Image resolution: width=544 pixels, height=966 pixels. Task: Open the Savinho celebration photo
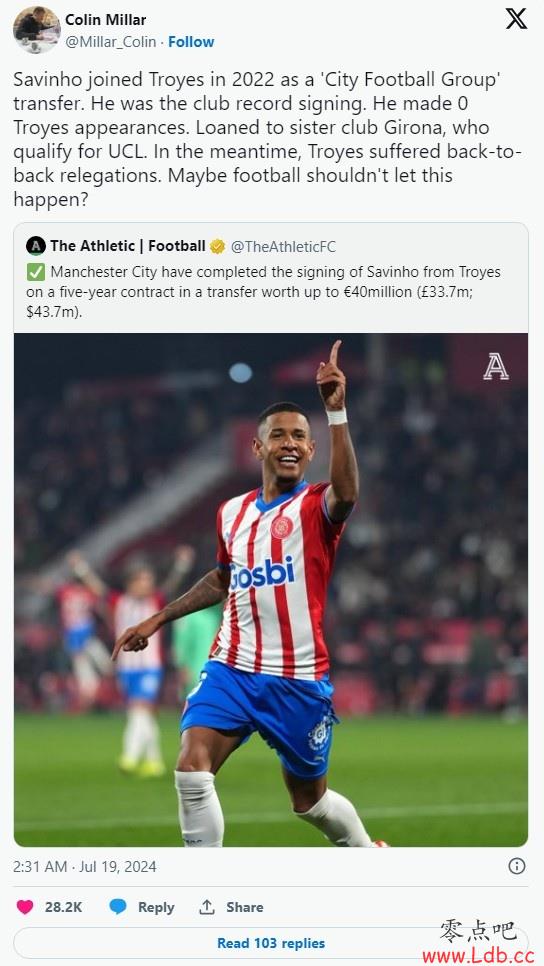[x=270, y=590]
